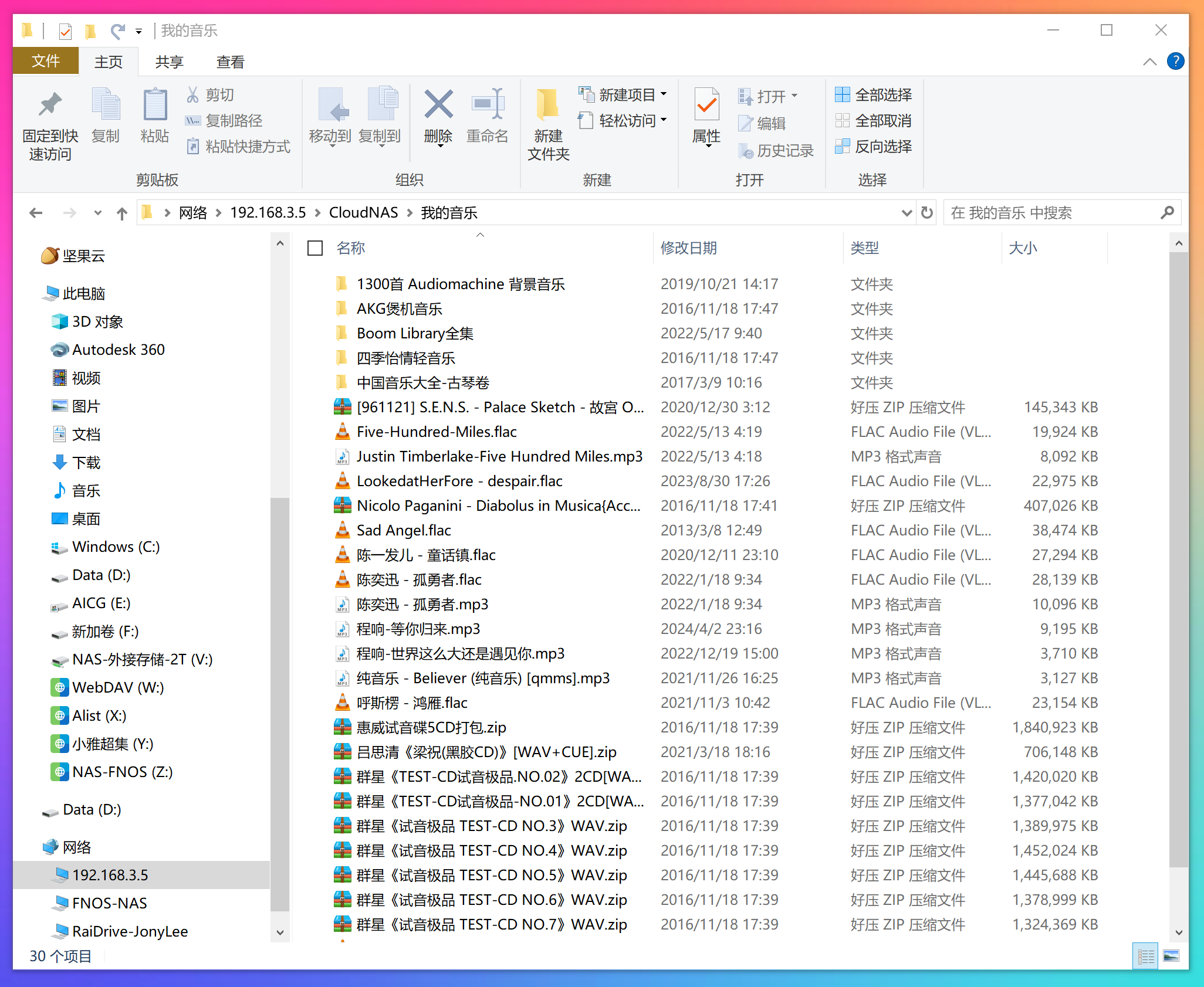
Task: Click the Rename (重命名) icon
Action: [x=488, y=116]
